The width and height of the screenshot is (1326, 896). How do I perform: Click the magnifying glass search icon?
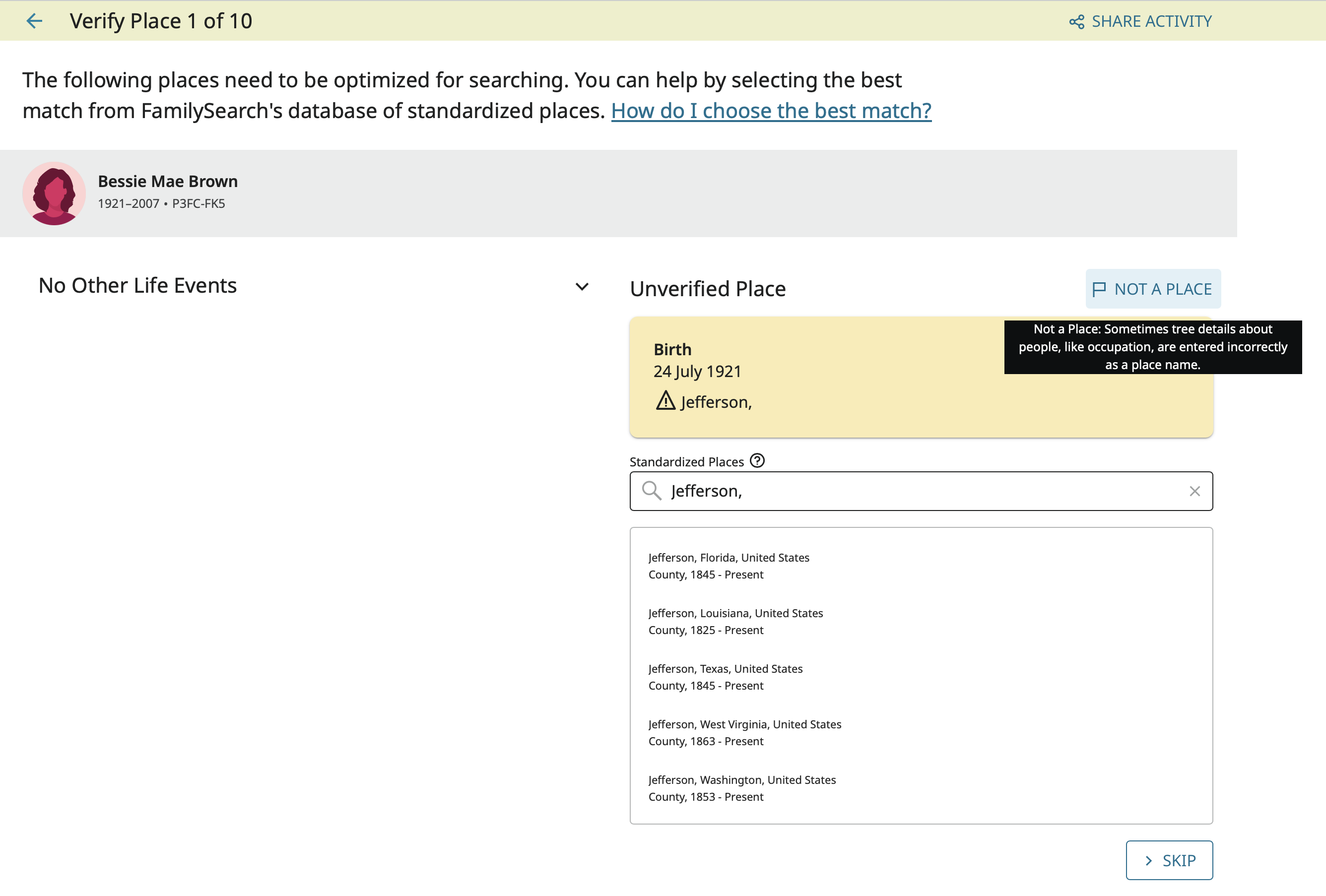[x=651, y=491]
